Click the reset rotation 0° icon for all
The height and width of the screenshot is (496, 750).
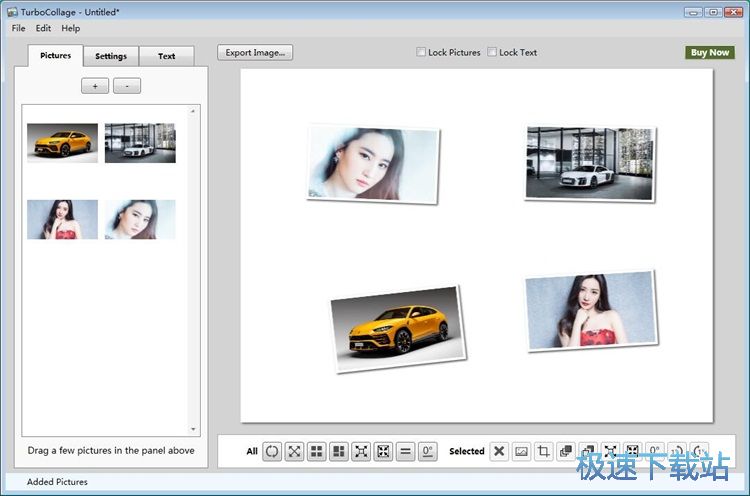click(428, 451)
